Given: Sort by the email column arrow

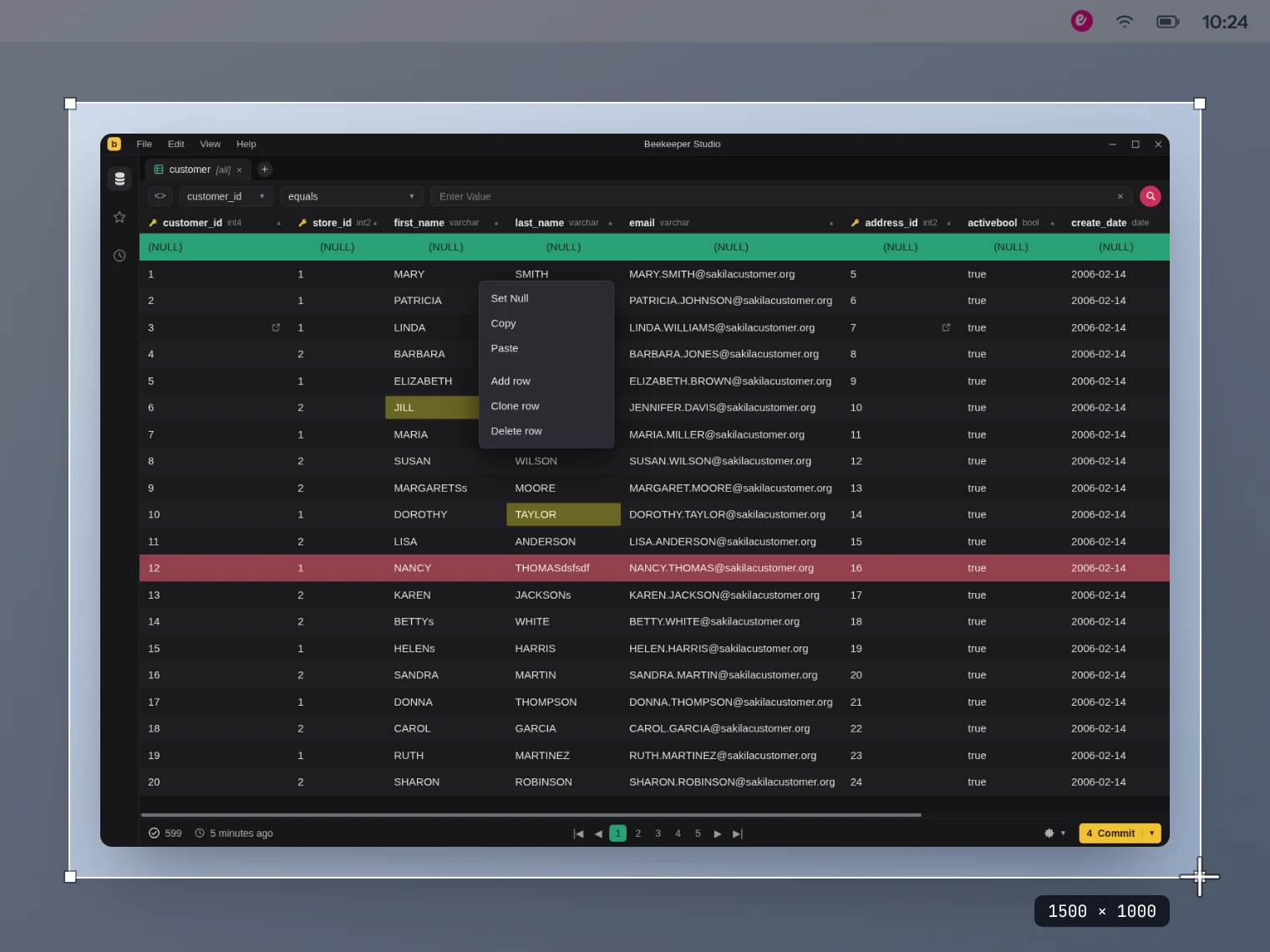Looking at the screenshot, I should coord(831,223).
